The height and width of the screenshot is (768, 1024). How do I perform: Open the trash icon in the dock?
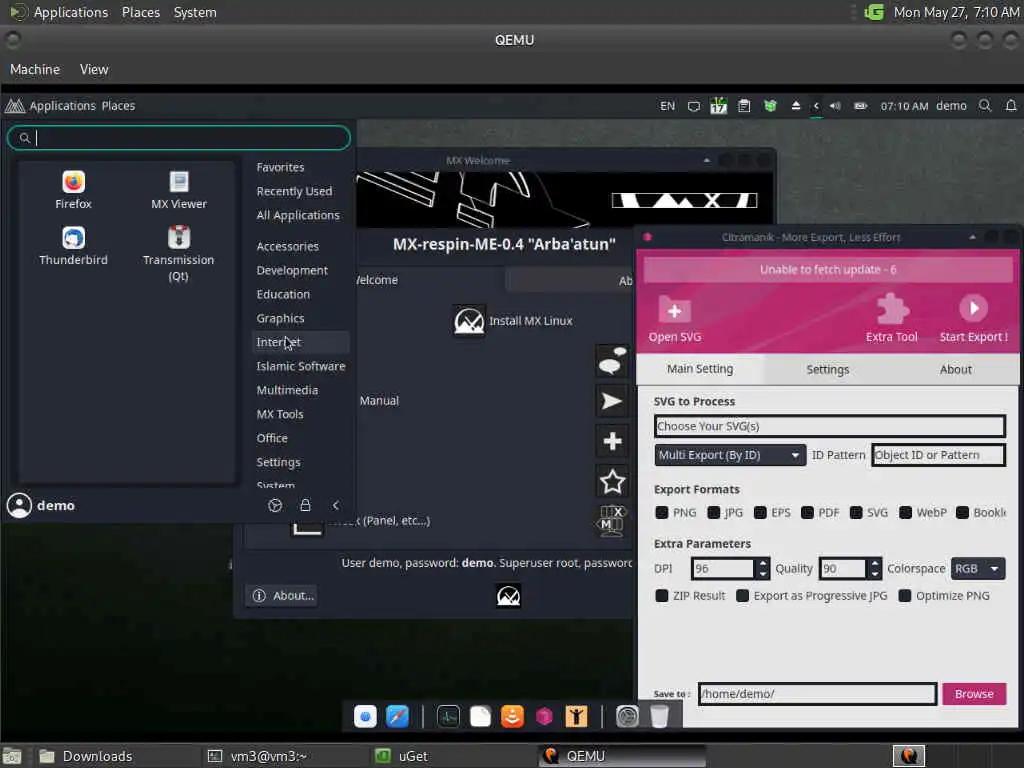660,716
